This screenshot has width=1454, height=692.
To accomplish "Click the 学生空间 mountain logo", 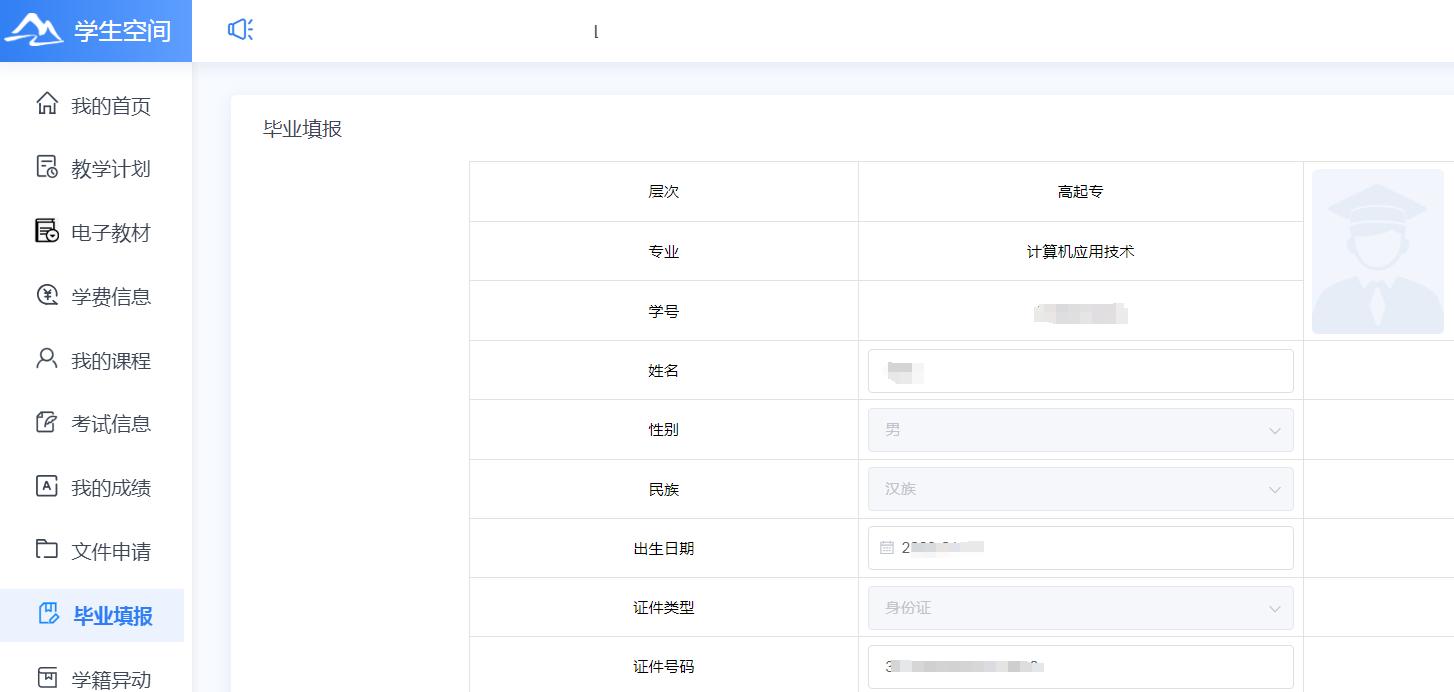I will coord(34,30).
